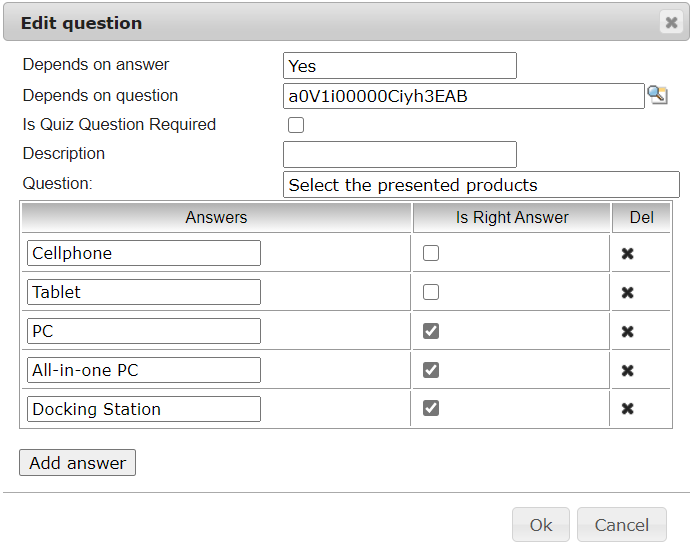Viewport: 690px width, 560px height.
Task: Delete the All-in-one PC answer
Action: pos(627,371)
